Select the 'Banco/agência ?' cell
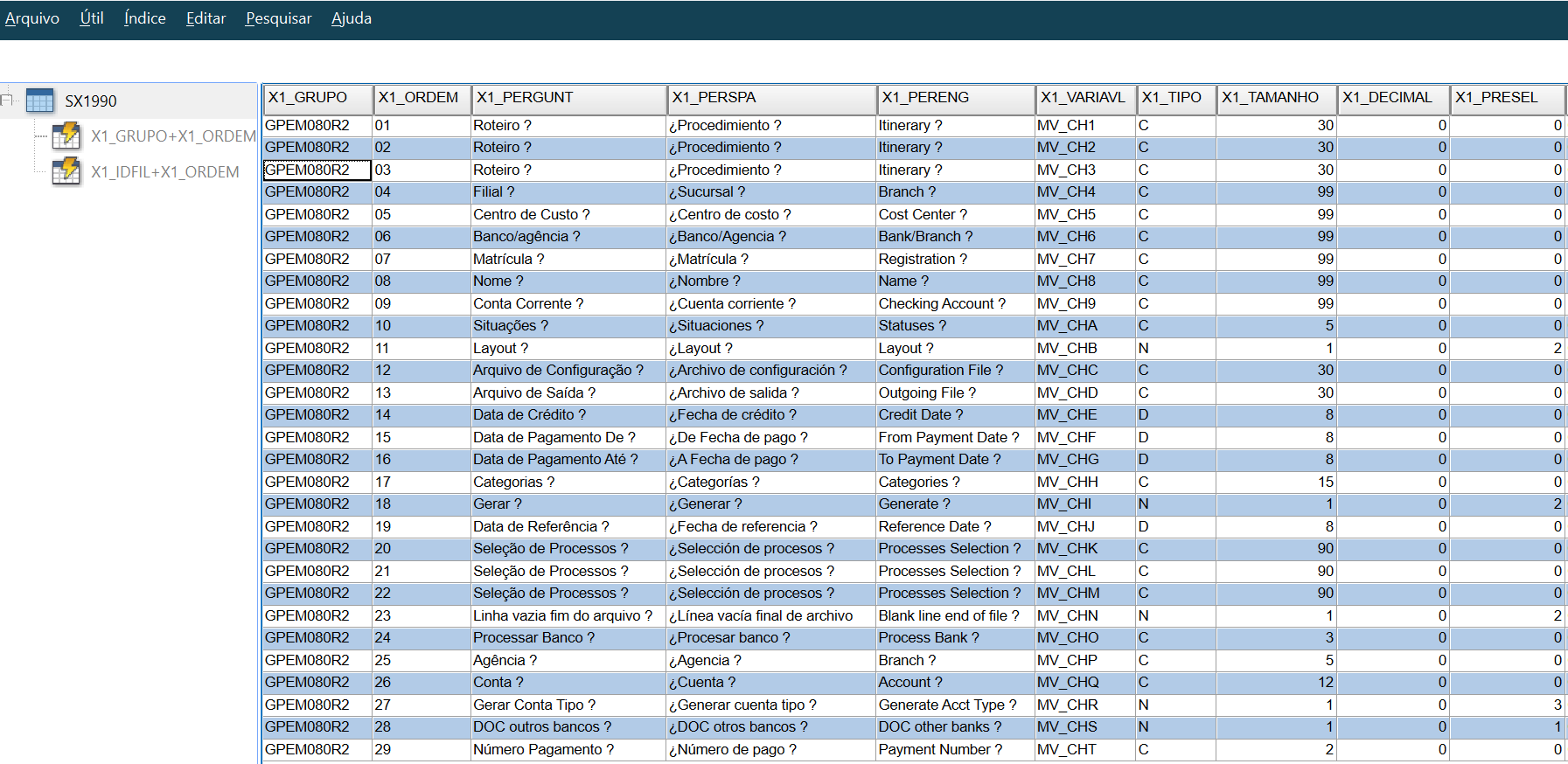 pos(568,237)
